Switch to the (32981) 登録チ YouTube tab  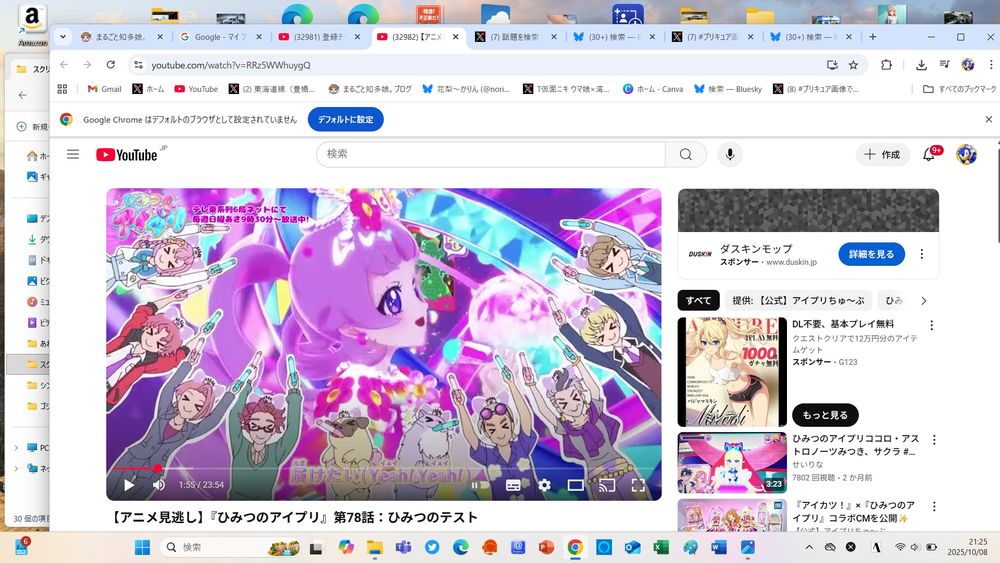(319, 37)
